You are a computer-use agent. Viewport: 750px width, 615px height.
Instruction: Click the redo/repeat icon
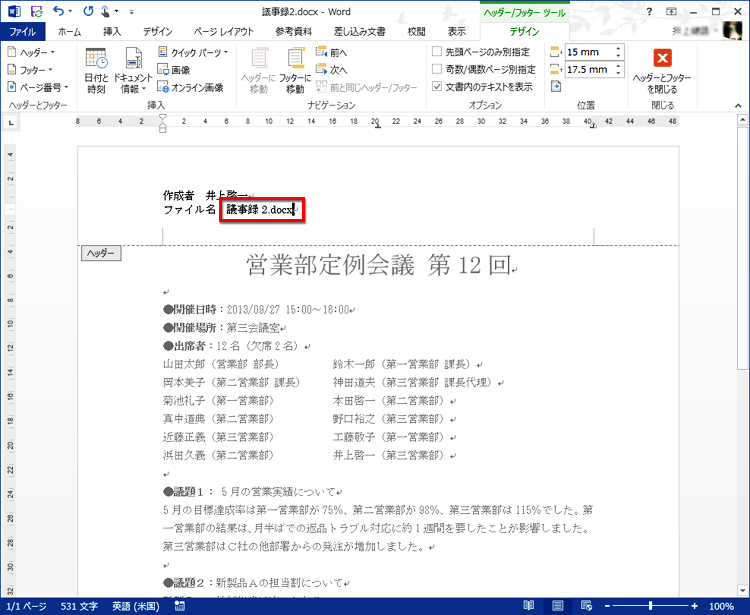coord(88,11)
